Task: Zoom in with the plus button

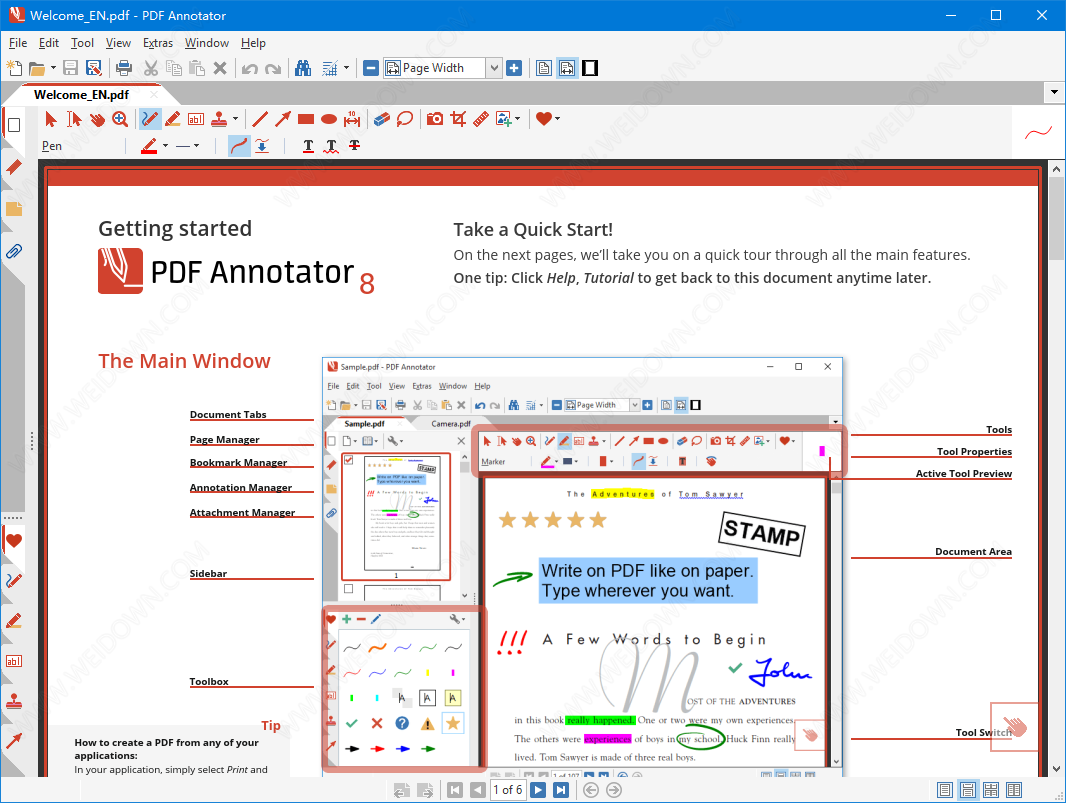Action: (515, 68)
